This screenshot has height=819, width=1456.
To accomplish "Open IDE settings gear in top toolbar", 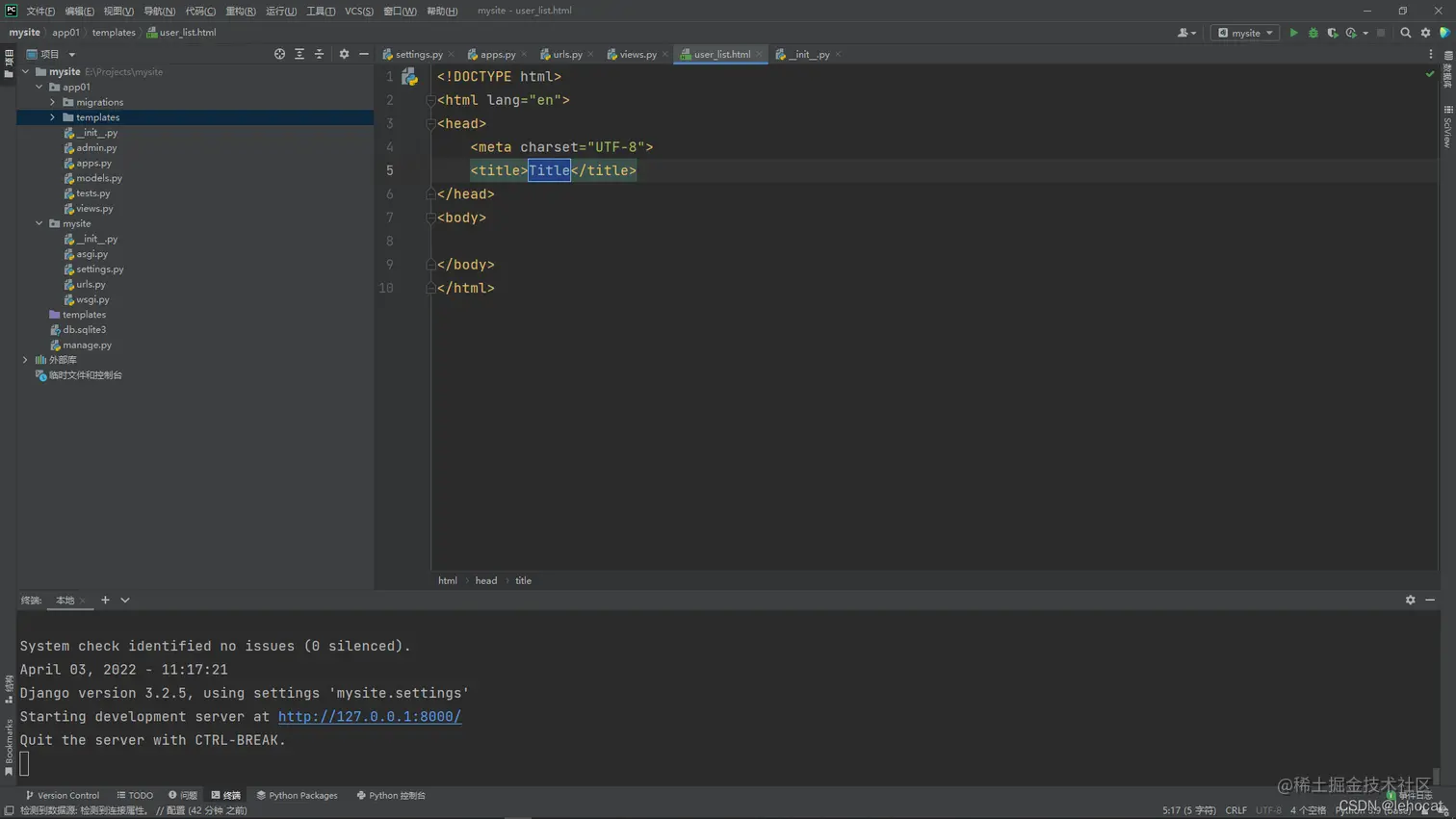I will tap(1426, 33).
